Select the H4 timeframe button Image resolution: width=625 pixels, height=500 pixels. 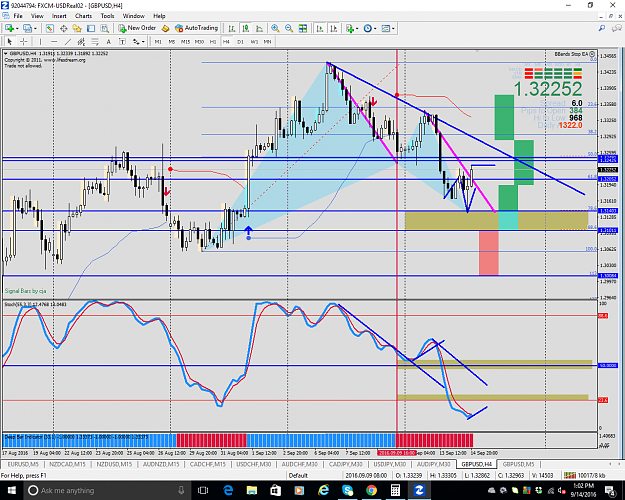[x=226, y=41]
